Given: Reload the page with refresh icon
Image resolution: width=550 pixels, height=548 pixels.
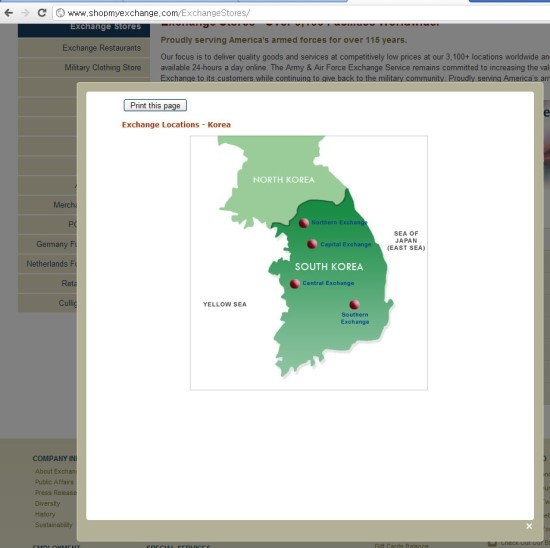Looking at the screenshot, I should tap(42, 13).
